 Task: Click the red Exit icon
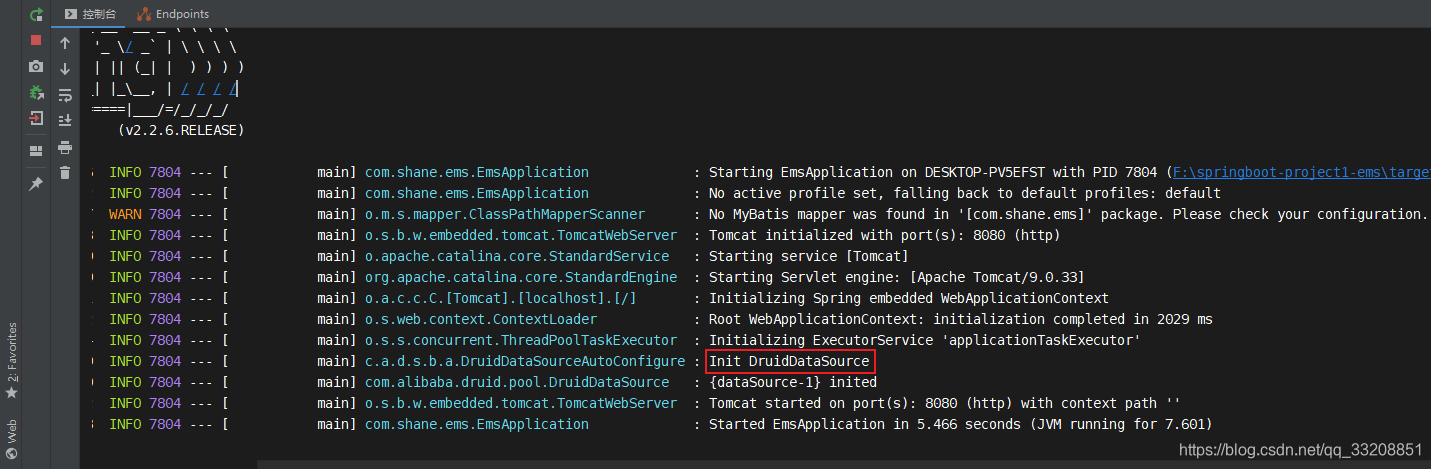coord(36,118)
